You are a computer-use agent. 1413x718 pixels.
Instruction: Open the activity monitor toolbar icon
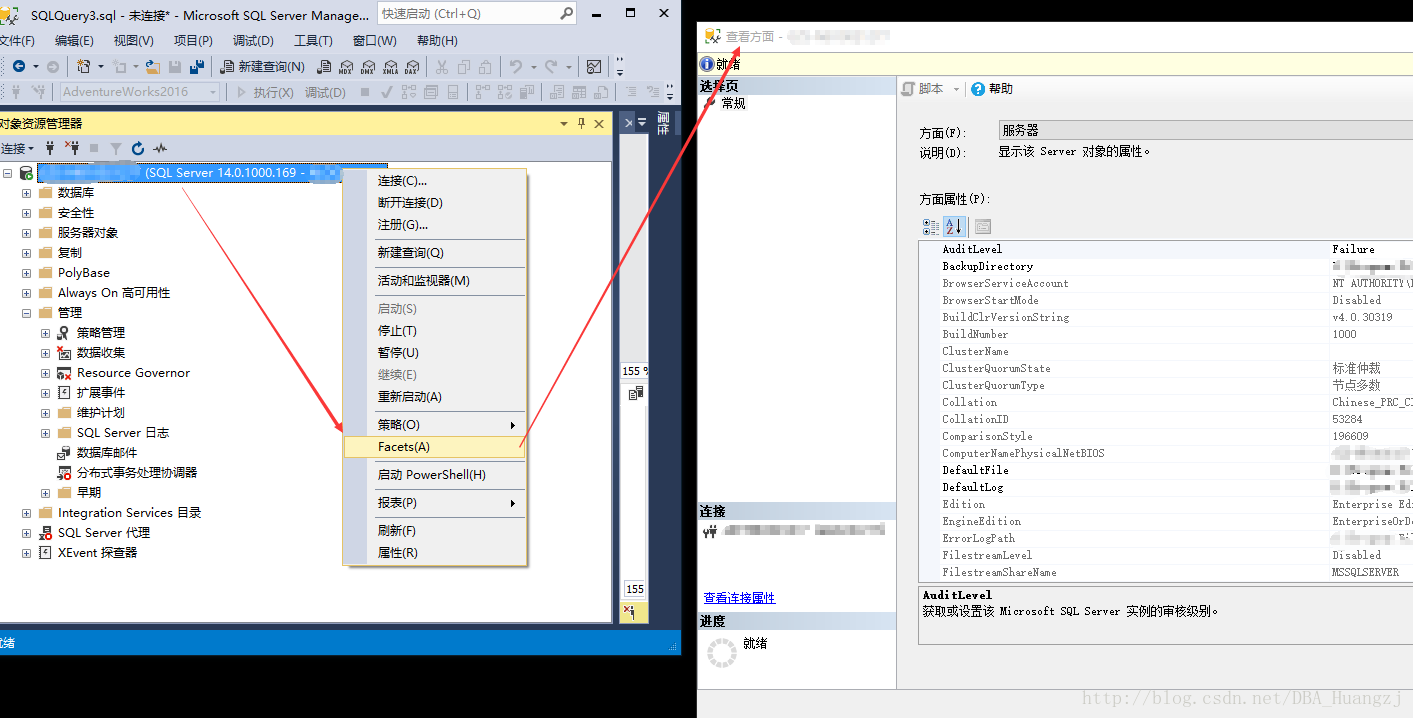point(594,67)
